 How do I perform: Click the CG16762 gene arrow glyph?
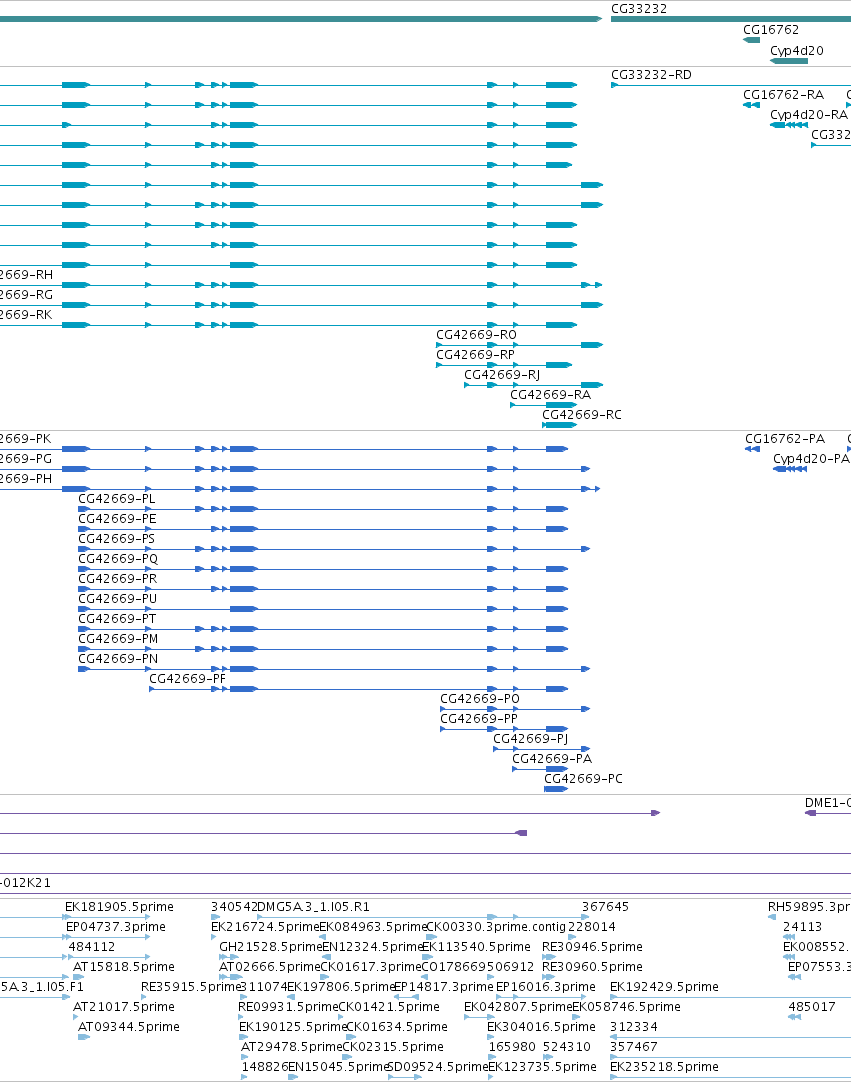pyautogui.click(x=752, y=41)
